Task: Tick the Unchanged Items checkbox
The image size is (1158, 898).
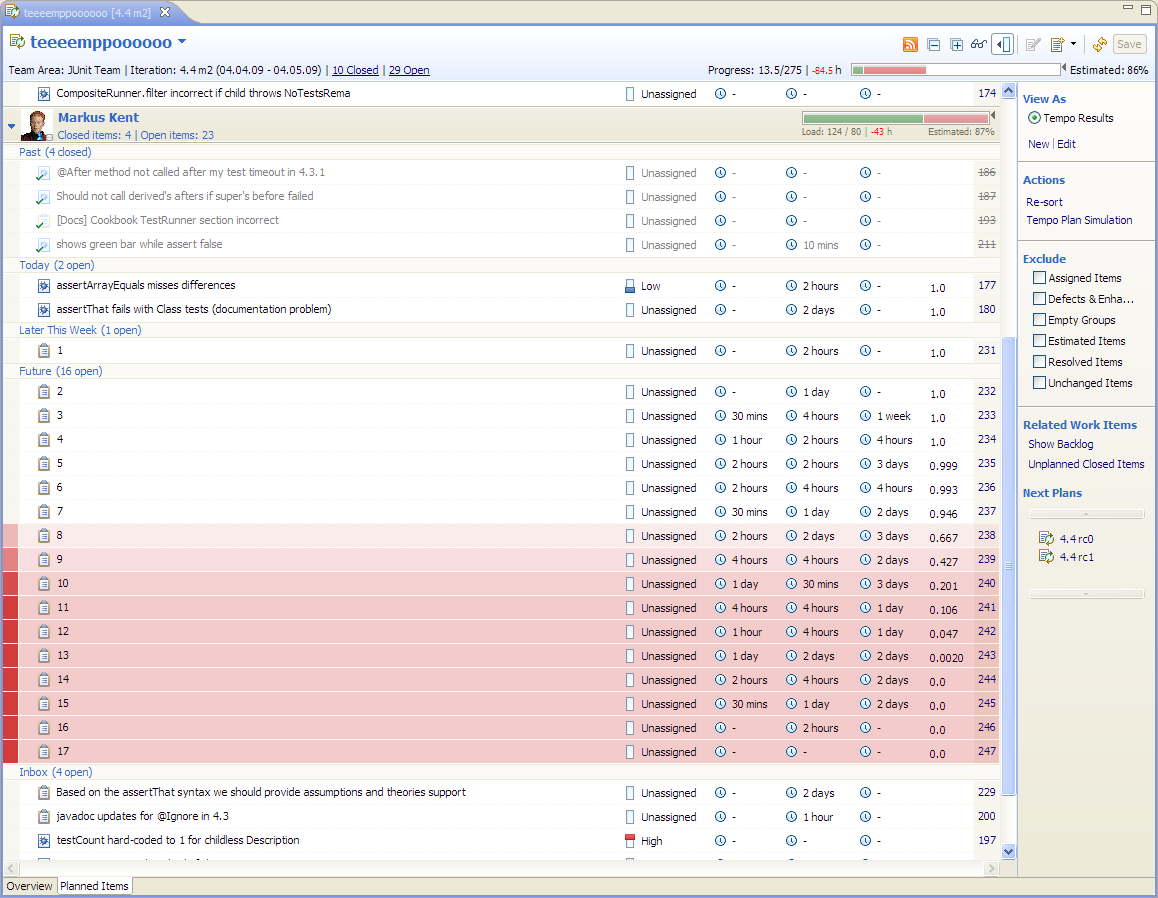Action: coord(1039,383)
